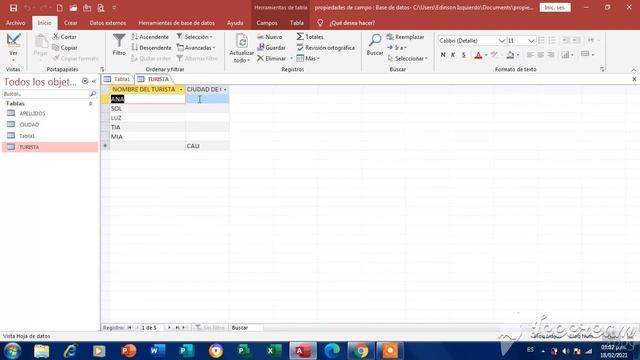Click the Cortar scissors button
Image resolution: width=640 pixels, height=360 pixels.
64,37
